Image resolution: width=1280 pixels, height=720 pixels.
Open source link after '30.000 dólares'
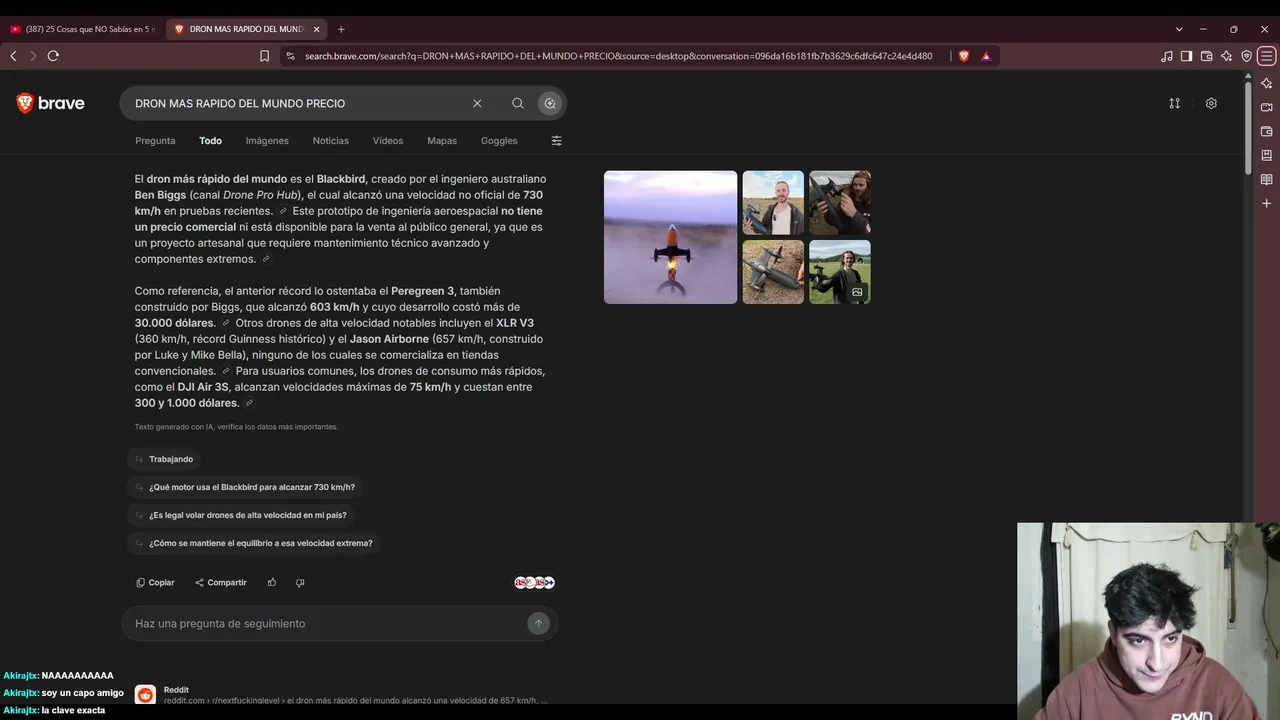[x=226, y=323]
